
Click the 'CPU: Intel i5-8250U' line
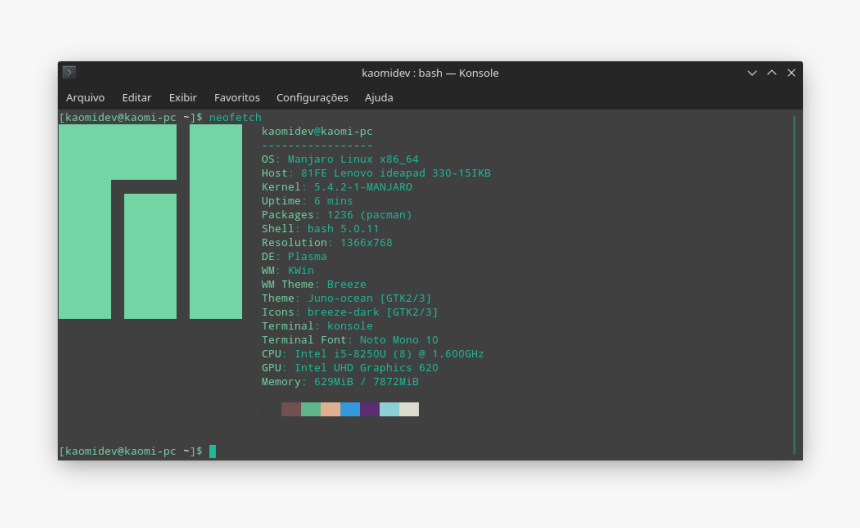point(373,354)
